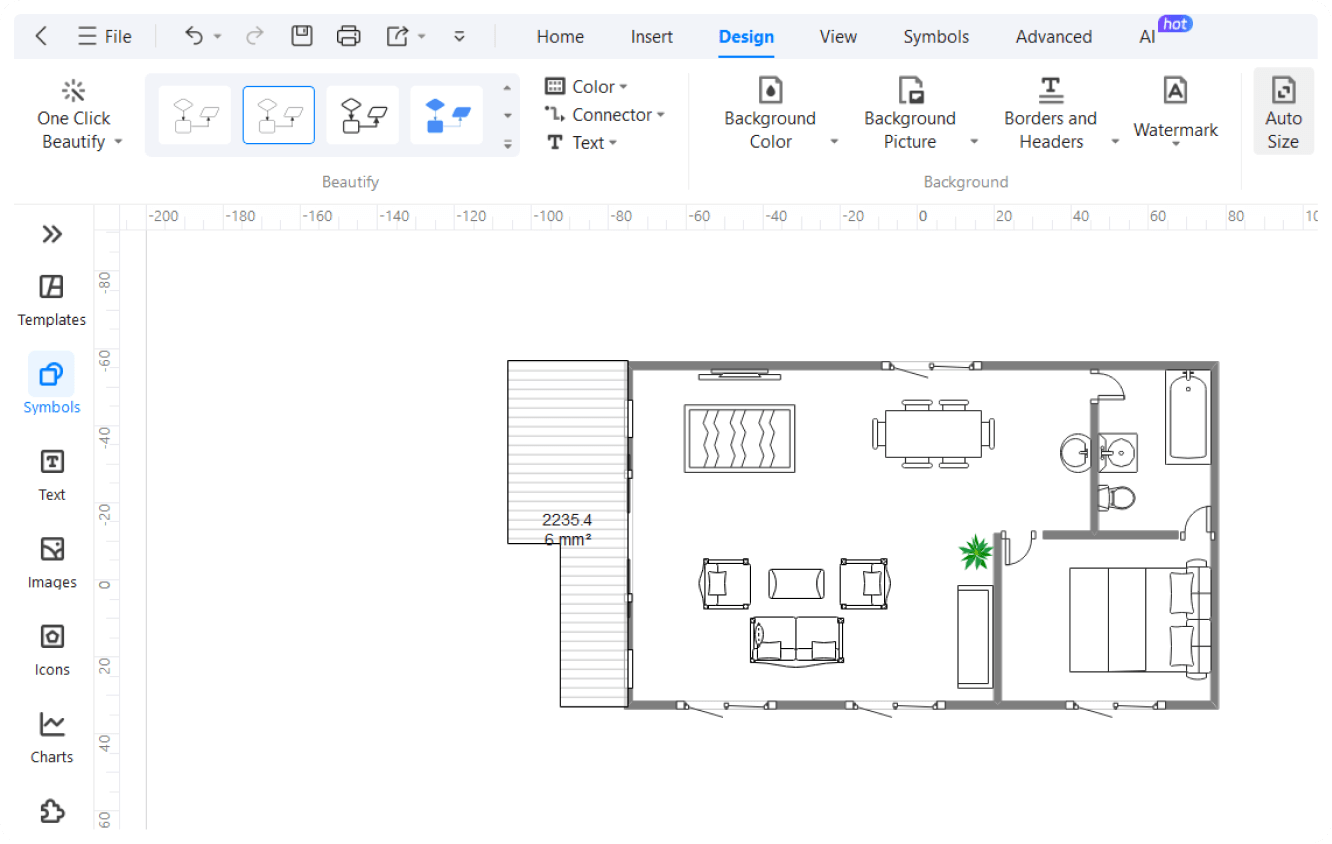Click the Watermark icon

pyautogui.click(x=1176, y=90)
